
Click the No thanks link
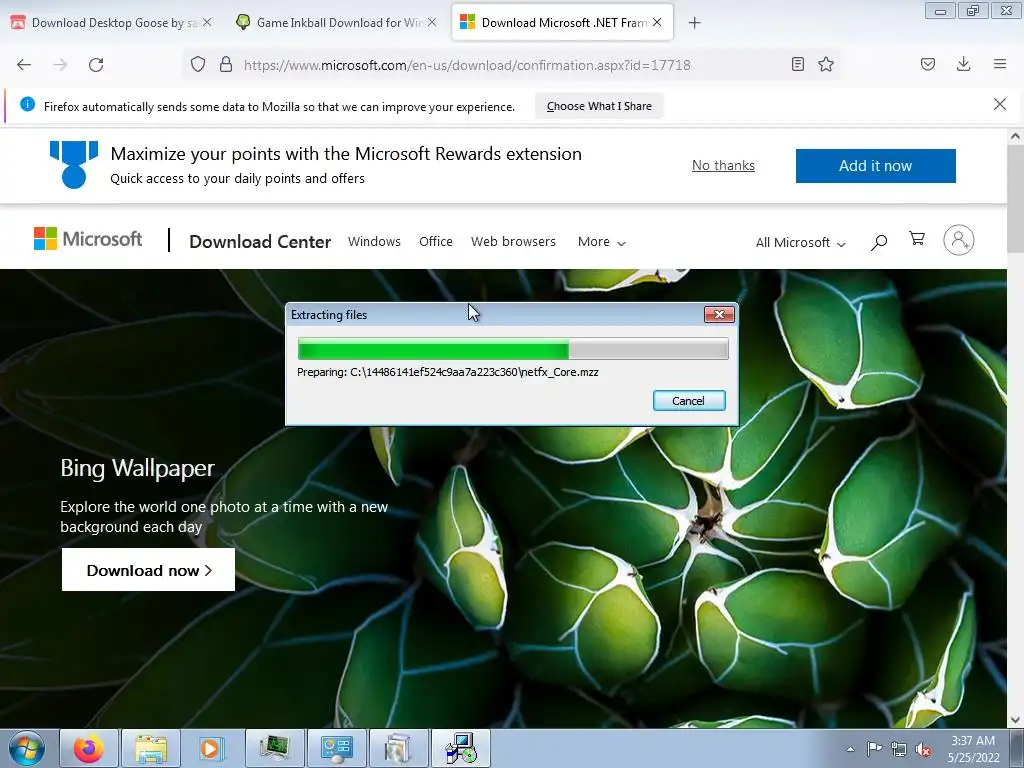coord(723,165)
